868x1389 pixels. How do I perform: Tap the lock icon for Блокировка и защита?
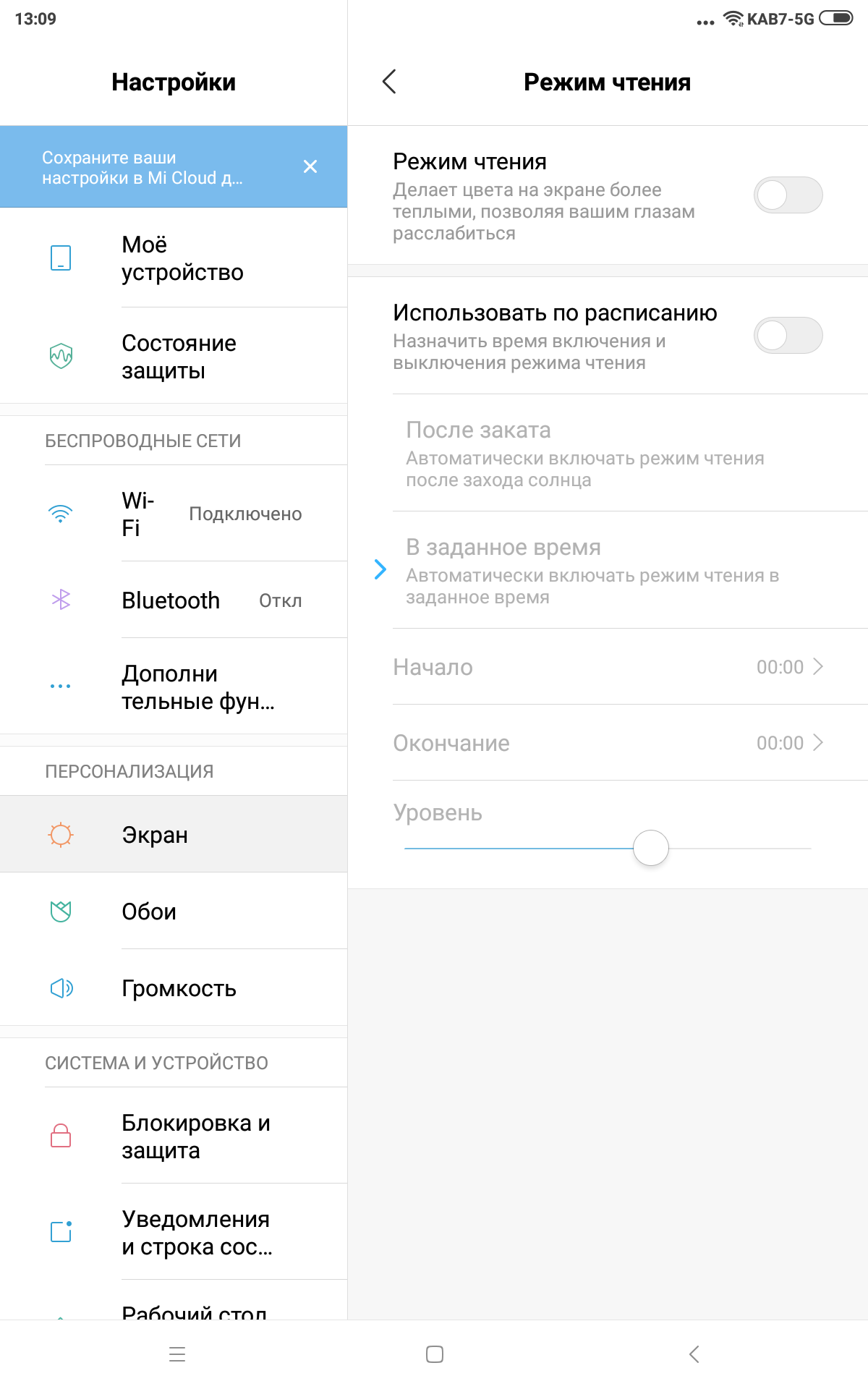[x=61, y=1135]
